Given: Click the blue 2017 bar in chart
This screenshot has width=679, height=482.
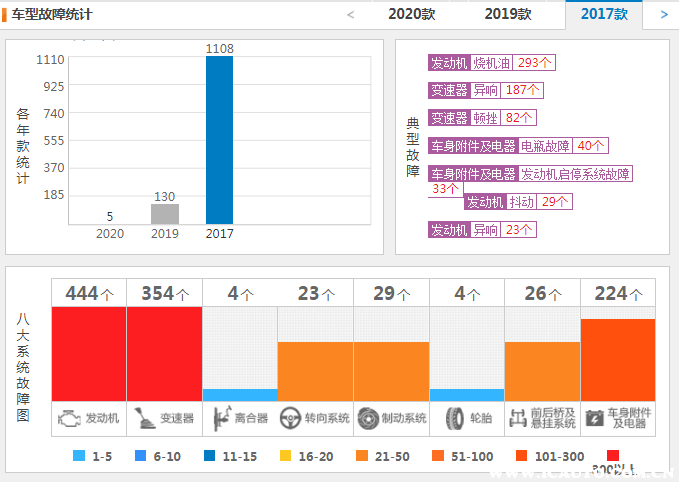Looking at the screenshot, I should 219,140.
